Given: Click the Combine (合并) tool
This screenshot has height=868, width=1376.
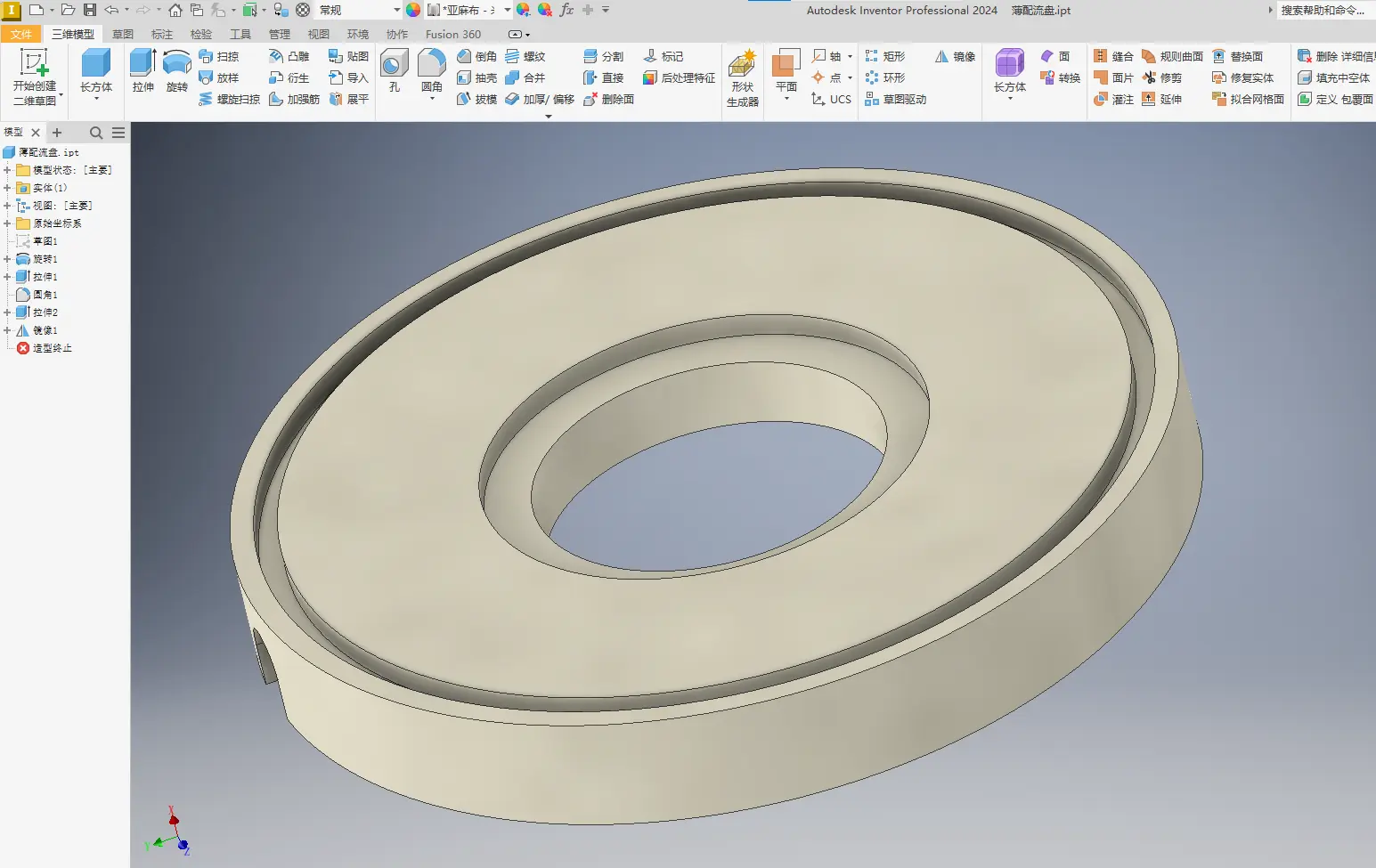Looking at the screenshot, I should click(x=525, y=77).
